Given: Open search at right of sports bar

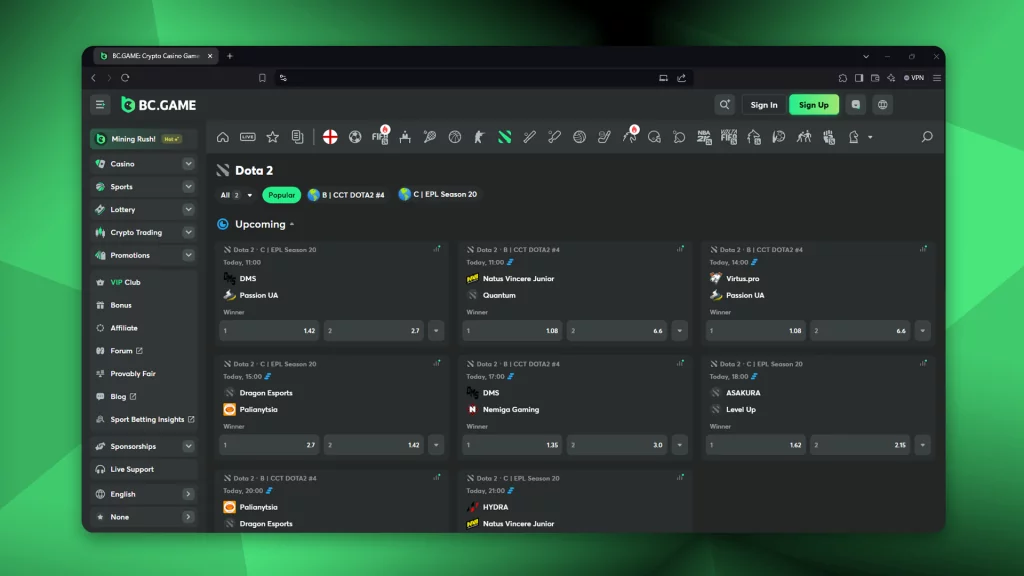Looking at the screenshot, I should tap(927, 137).
